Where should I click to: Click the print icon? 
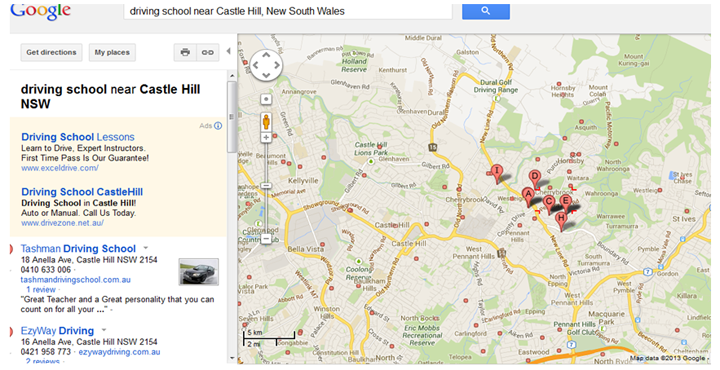(x=185, y=52)
